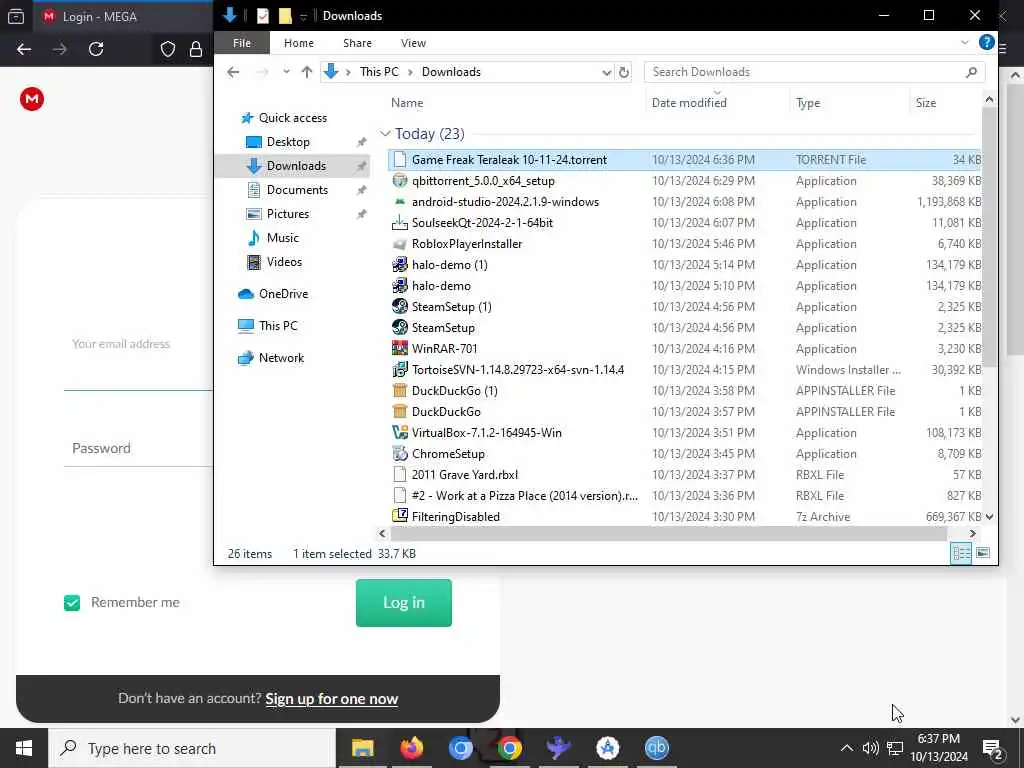Open the Share ribbon tab
This screenshot has width=1024, height=768.
click(x=357, y=42)
